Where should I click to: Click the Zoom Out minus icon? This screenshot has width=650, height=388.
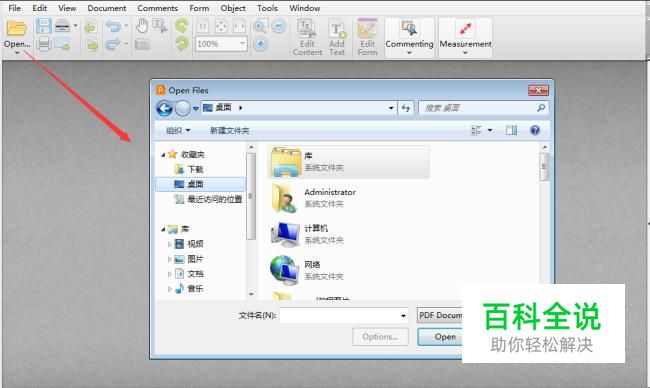click(x=279, y=26)
